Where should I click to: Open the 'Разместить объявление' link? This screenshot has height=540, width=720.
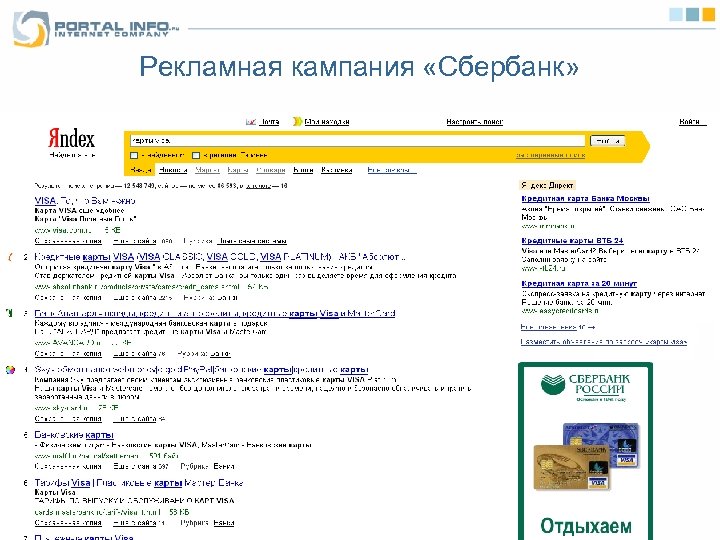(x=603, y=342)
